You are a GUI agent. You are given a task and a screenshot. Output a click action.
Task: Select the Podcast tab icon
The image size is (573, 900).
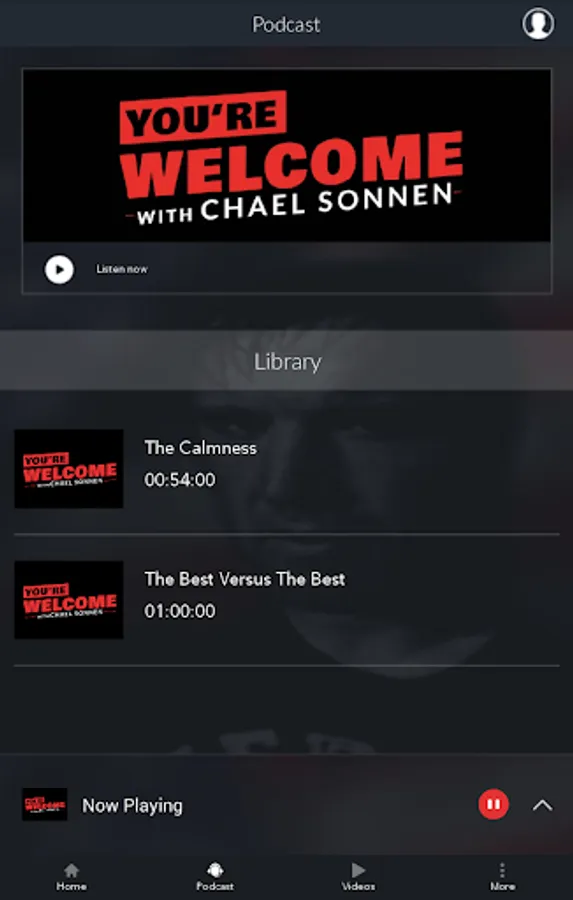[x=215, y=871]
